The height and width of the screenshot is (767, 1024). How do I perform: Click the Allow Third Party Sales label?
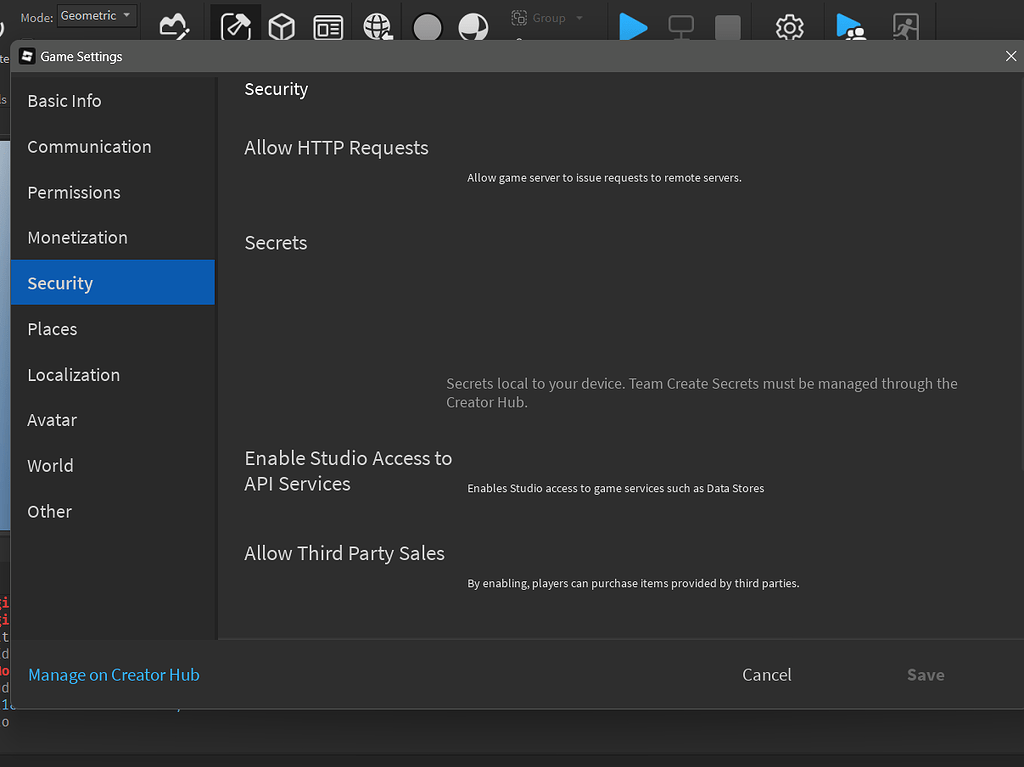point(344,553)
